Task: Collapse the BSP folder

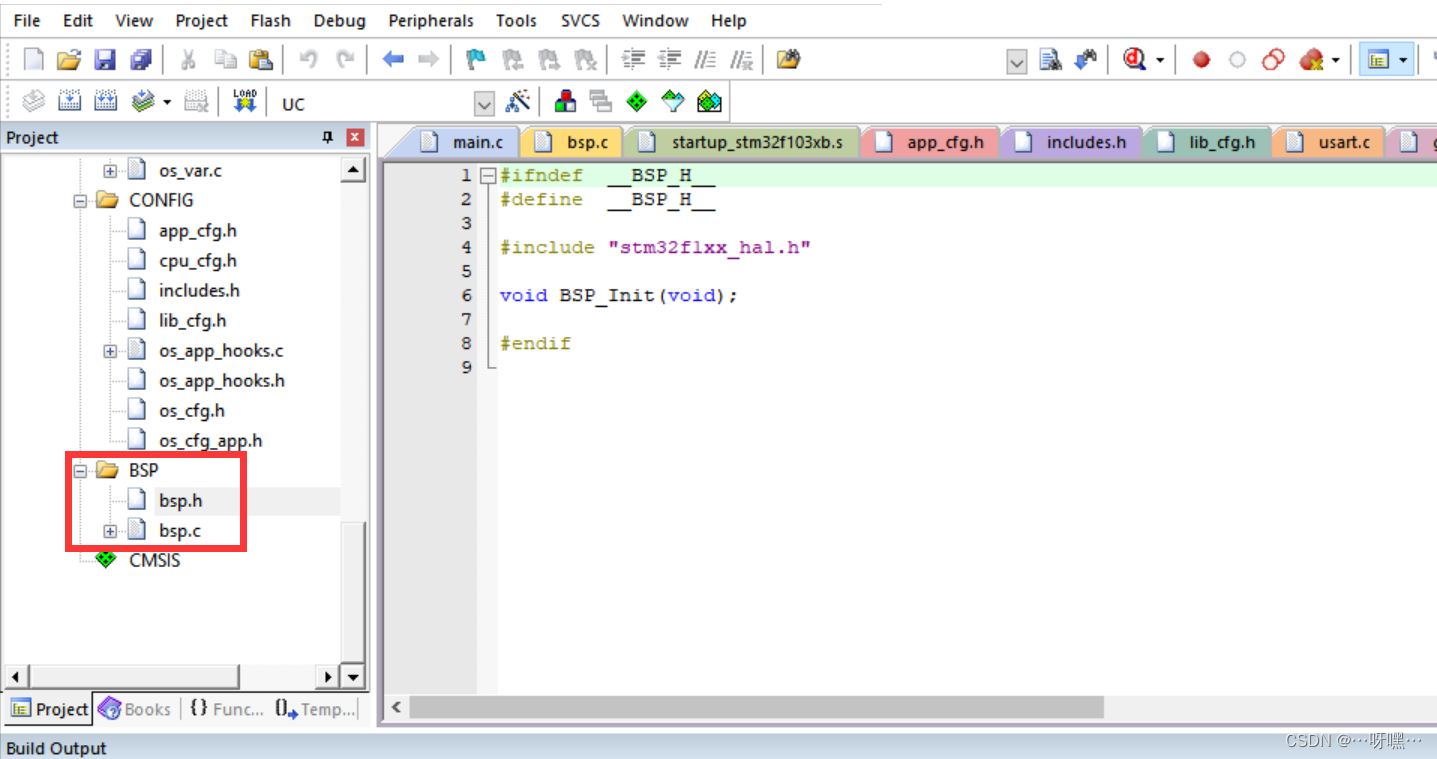Action: pos(80,471)
